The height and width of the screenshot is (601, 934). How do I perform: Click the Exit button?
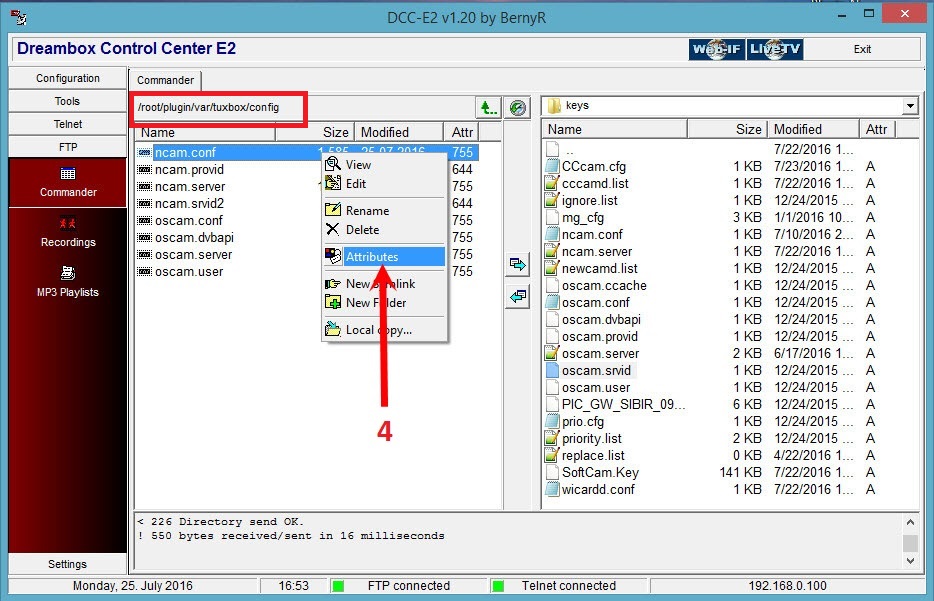click(x=862, y=49)
